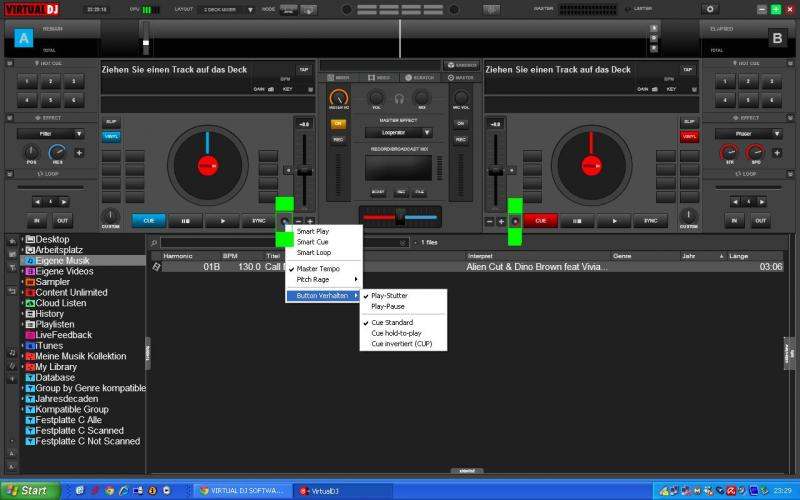The width and height of the screenshot is (800, 500).
Task: Halve loop length on deck A
Action: coord(37,202)
